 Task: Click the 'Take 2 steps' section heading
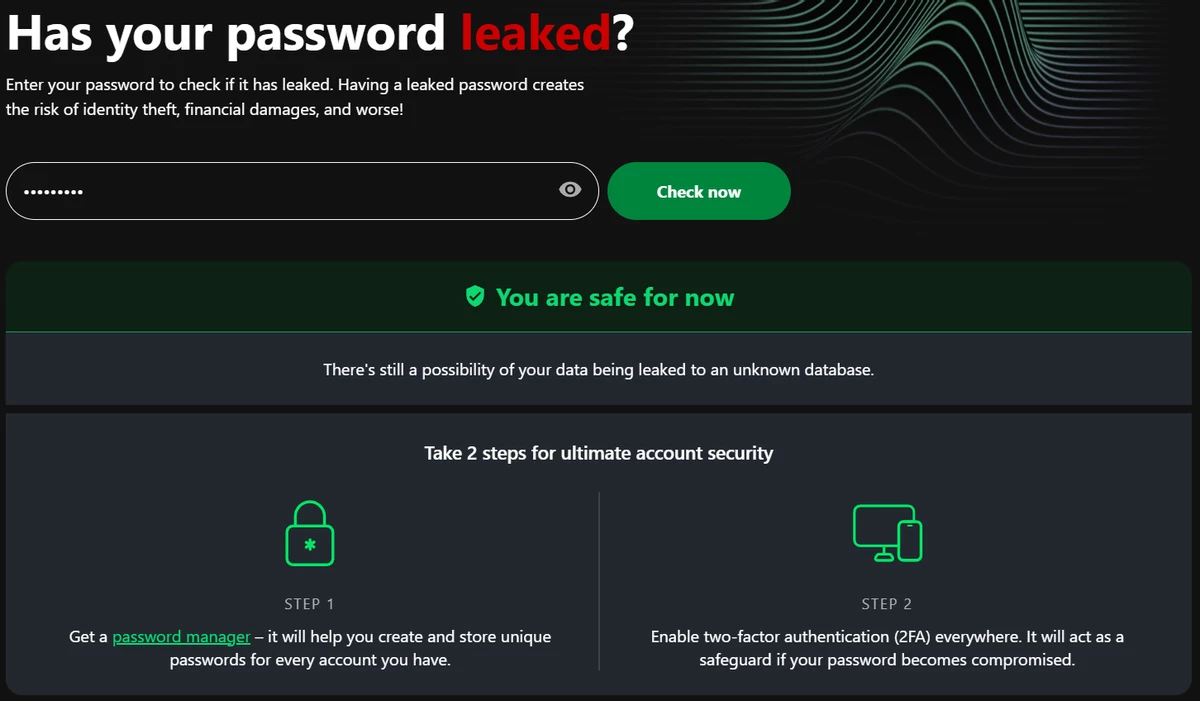tap(598, 453)
